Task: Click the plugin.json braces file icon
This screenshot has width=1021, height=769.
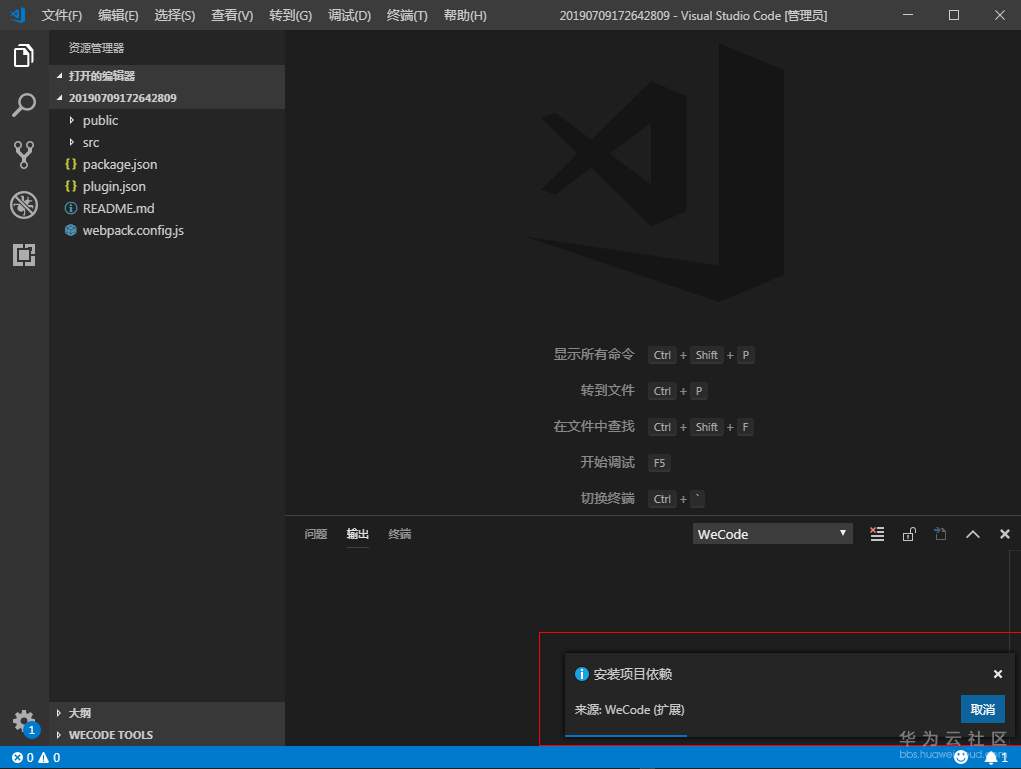Action: 71,186
